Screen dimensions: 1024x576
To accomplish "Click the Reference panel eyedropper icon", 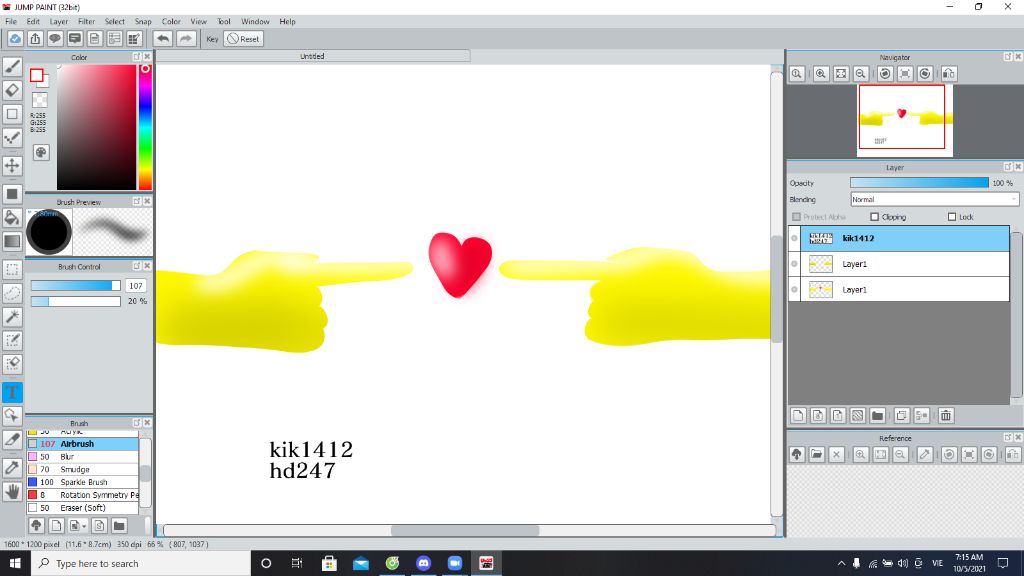I will coord(925,455).
